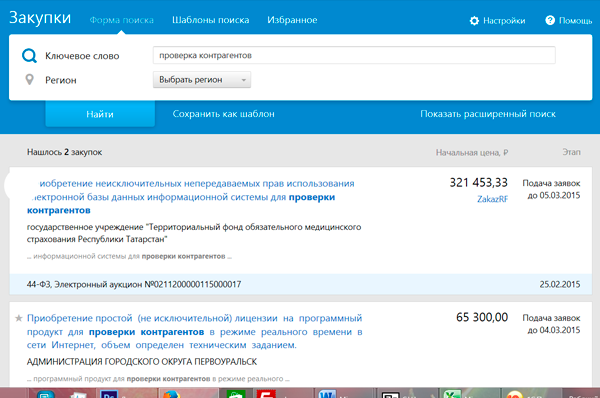Click the magnifier icon beside Ключевое слово
600x398 pixels.
pos(29,56)
